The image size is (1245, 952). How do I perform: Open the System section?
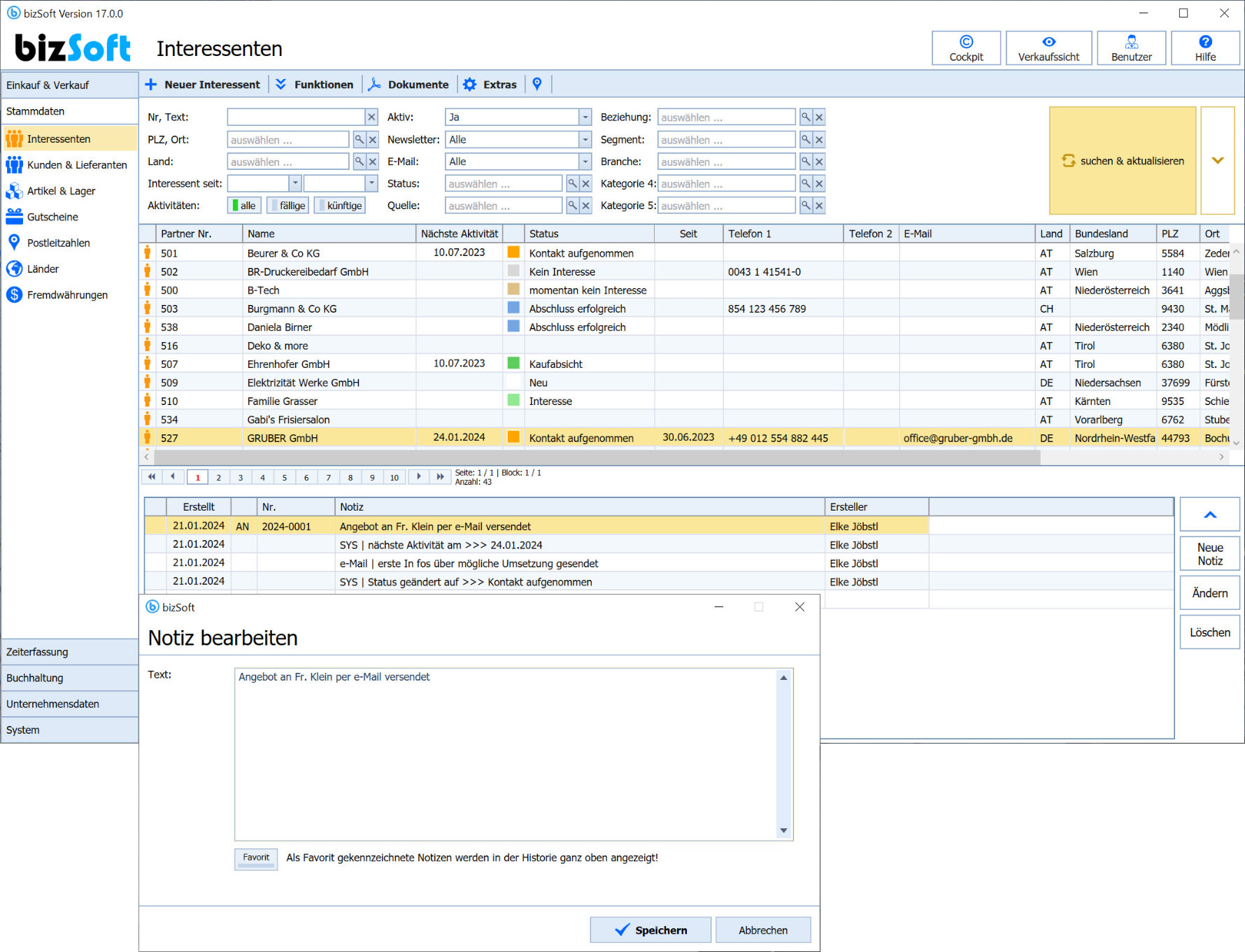tap(69, 729)
